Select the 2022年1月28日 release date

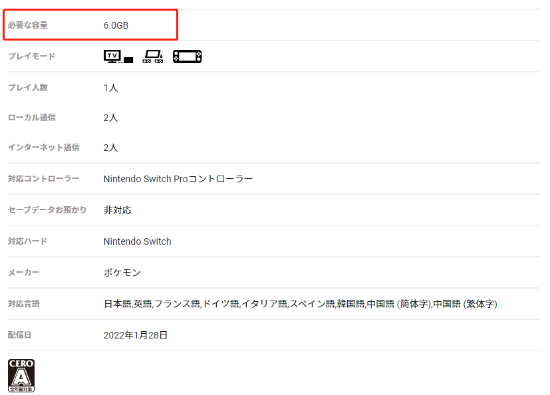135,335
